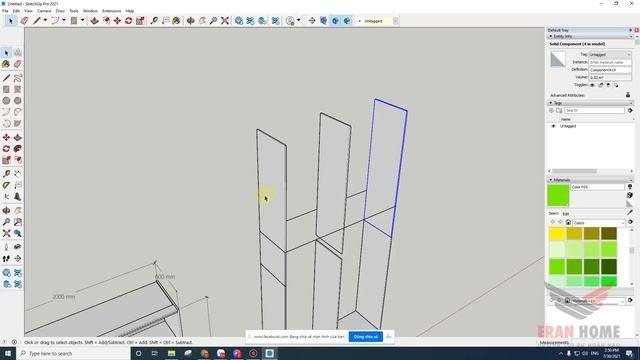
Task: Click the Add Tag Folder button
Action: point(559,111)
